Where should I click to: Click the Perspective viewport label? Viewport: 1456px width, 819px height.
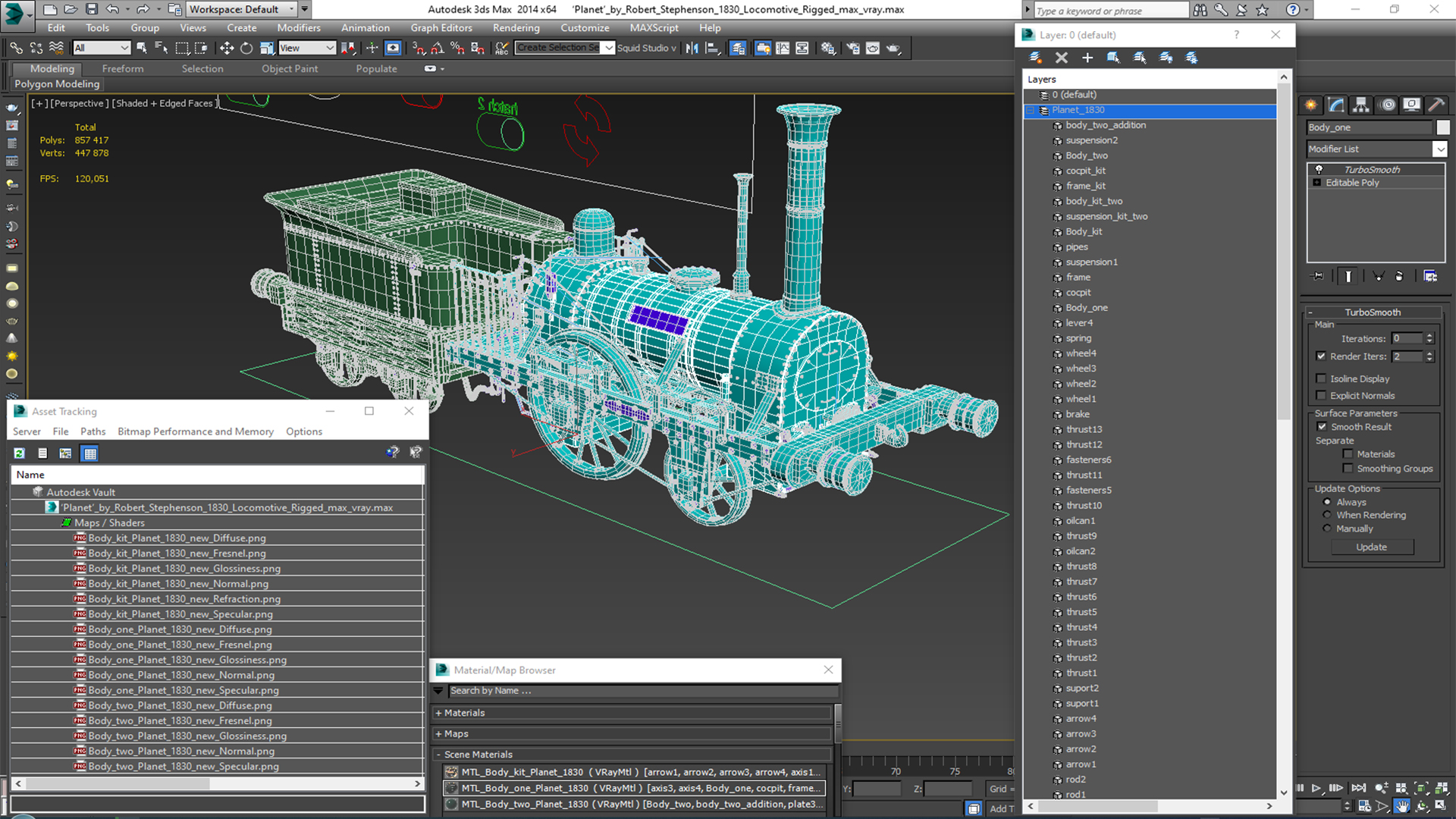(x=79, y=103)
